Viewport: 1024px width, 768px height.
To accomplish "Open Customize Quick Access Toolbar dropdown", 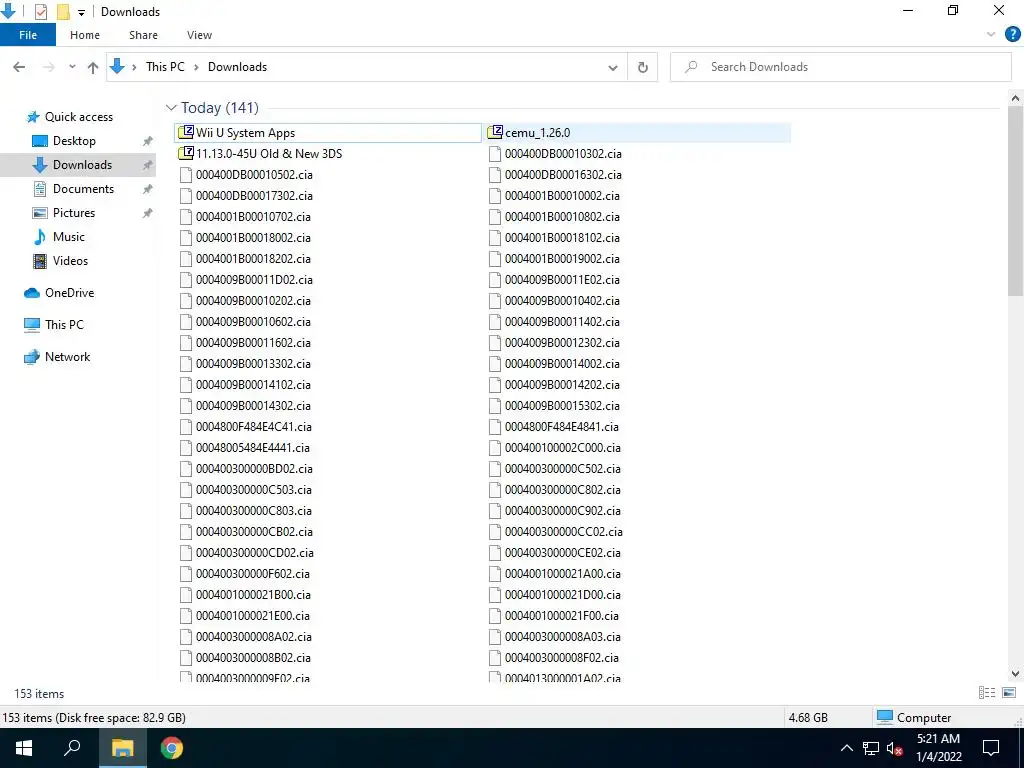I will [81, 12].
